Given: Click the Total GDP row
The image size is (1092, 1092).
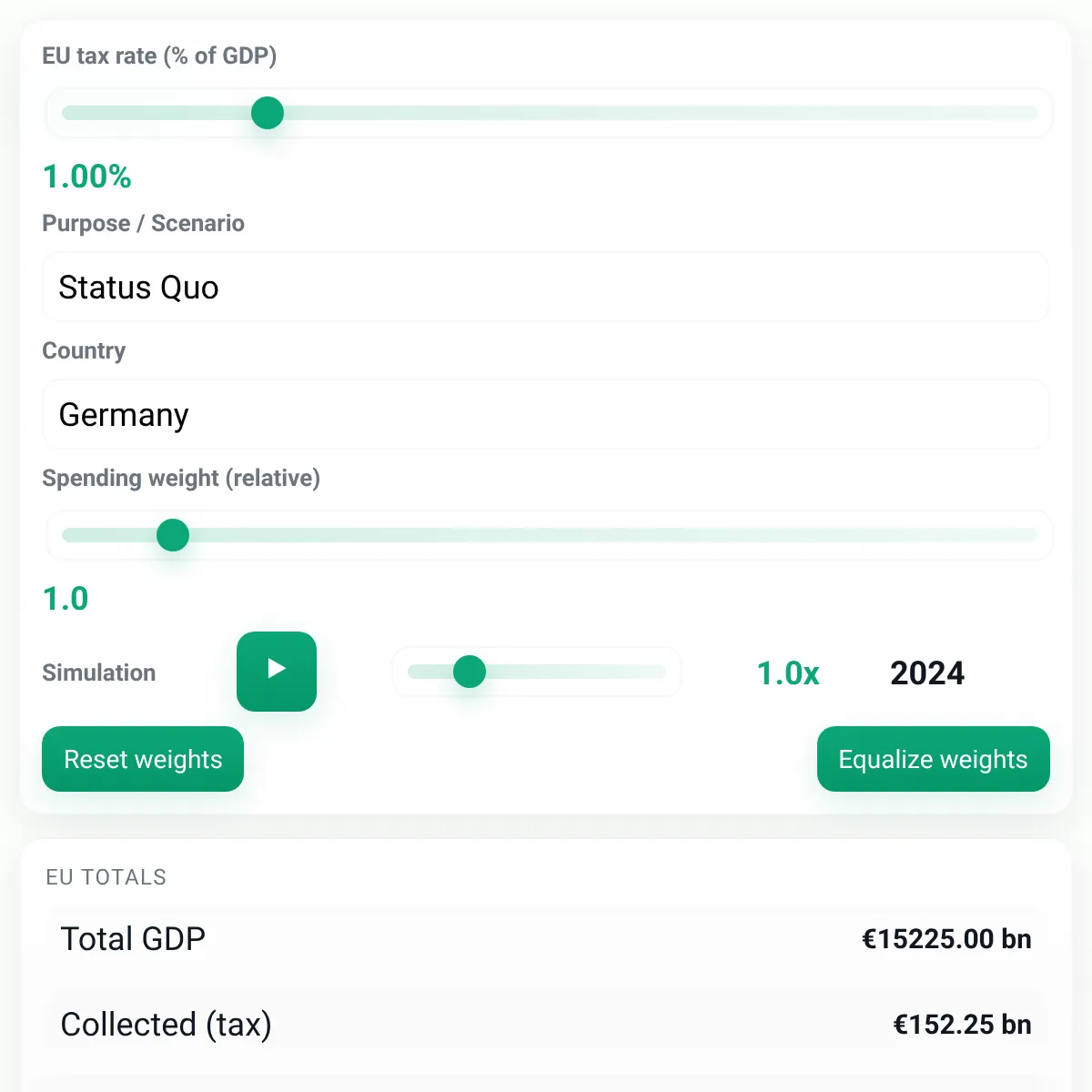Looking at the screenshot, I should pos(546,939).
